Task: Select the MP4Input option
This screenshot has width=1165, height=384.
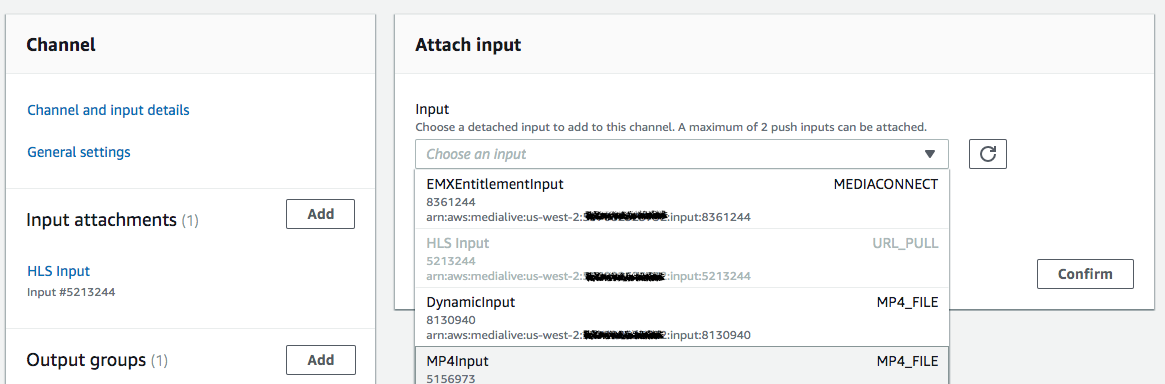Action: coord(682,365)
